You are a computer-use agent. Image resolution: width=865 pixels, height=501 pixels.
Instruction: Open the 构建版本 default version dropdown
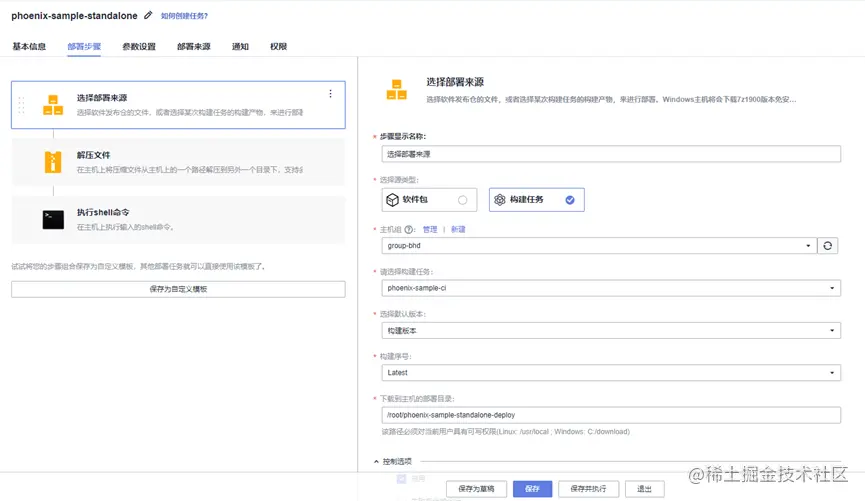point(611,331)
